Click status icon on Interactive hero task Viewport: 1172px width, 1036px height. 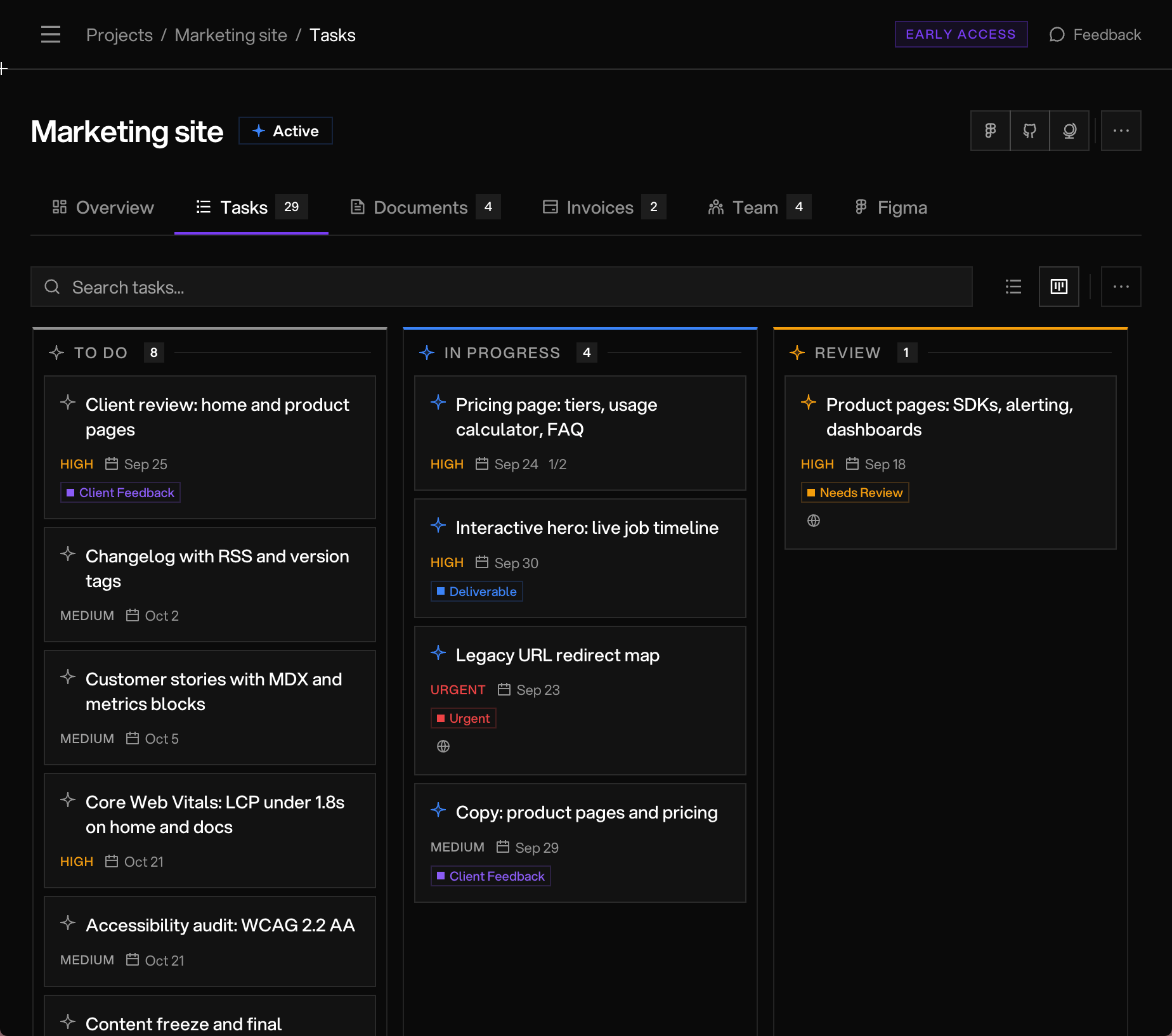point(438,525)
